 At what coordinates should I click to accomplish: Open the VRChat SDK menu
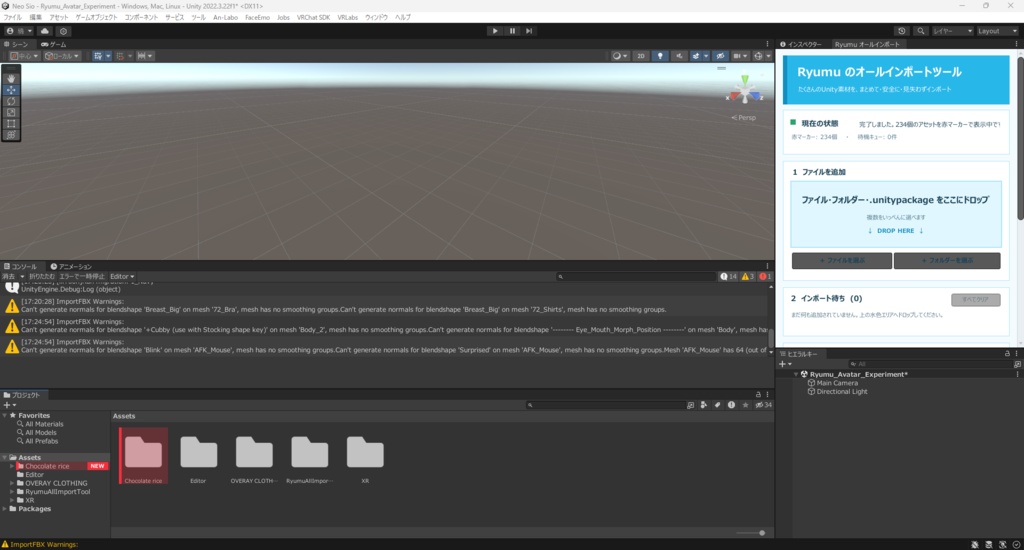(313, 18)
